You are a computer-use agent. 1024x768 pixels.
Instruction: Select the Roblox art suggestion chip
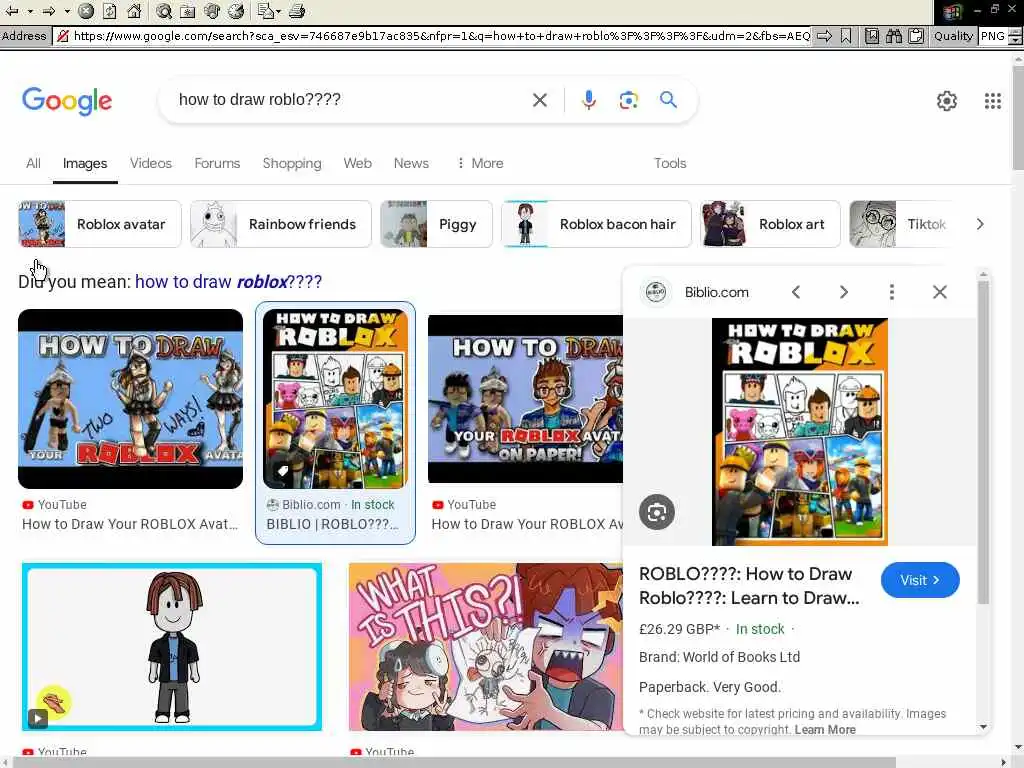tap(770, 224)
